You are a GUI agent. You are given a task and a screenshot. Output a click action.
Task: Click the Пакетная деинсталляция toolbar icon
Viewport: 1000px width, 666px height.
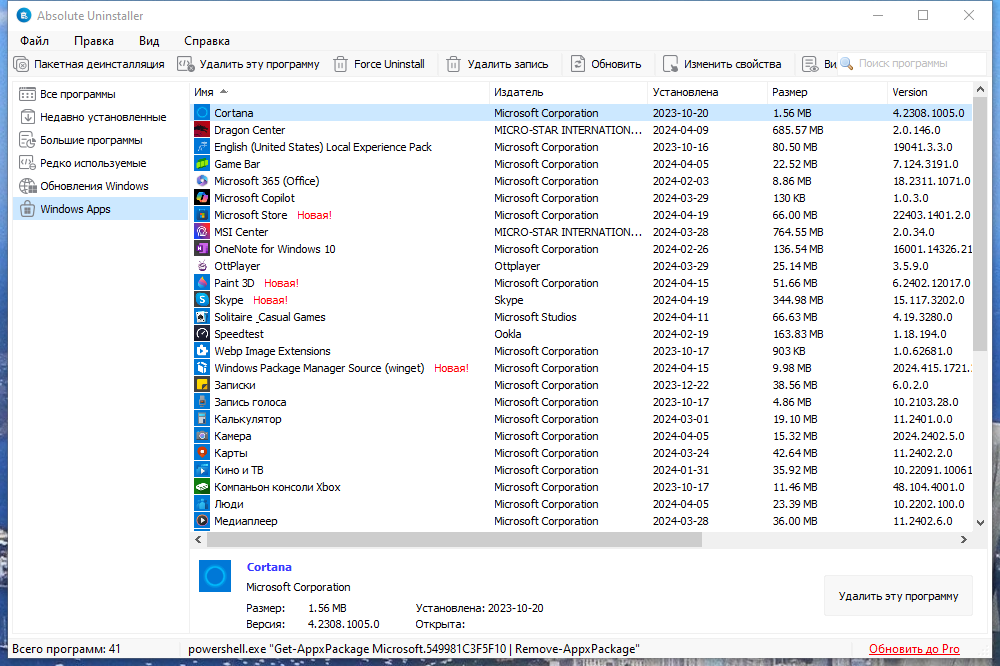[x=21, y=64]
